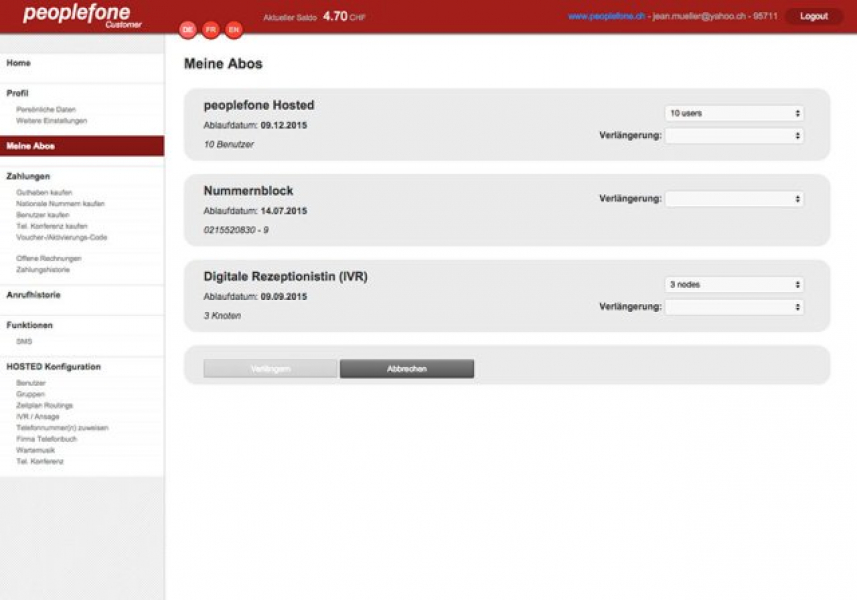
Task: Click the Abbrechen button
Action: pyautogui.click(x=407, y=369)
